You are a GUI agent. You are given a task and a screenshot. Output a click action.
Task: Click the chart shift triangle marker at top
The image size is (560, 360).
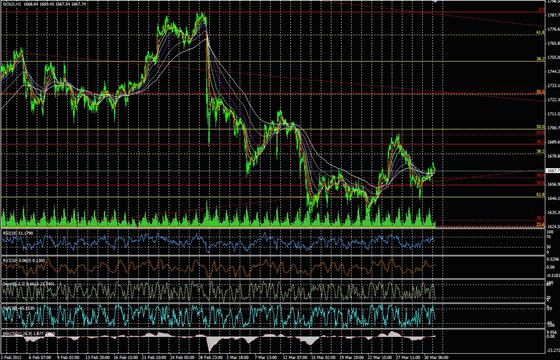[x=435, y=2]
